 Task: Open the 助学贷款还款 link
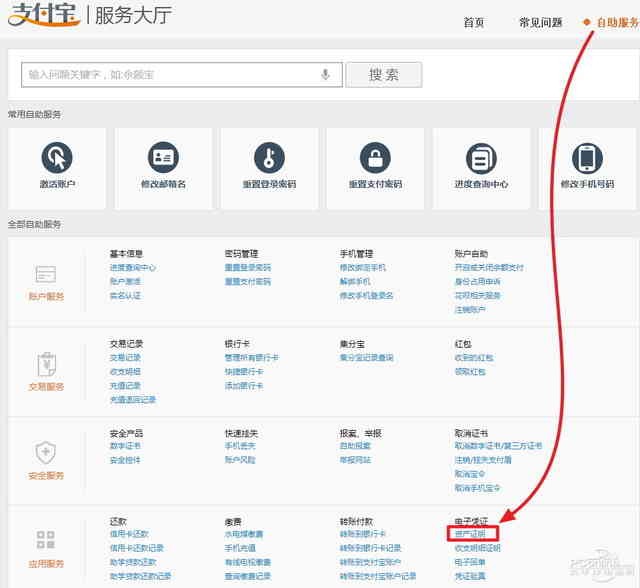[133, 562]
